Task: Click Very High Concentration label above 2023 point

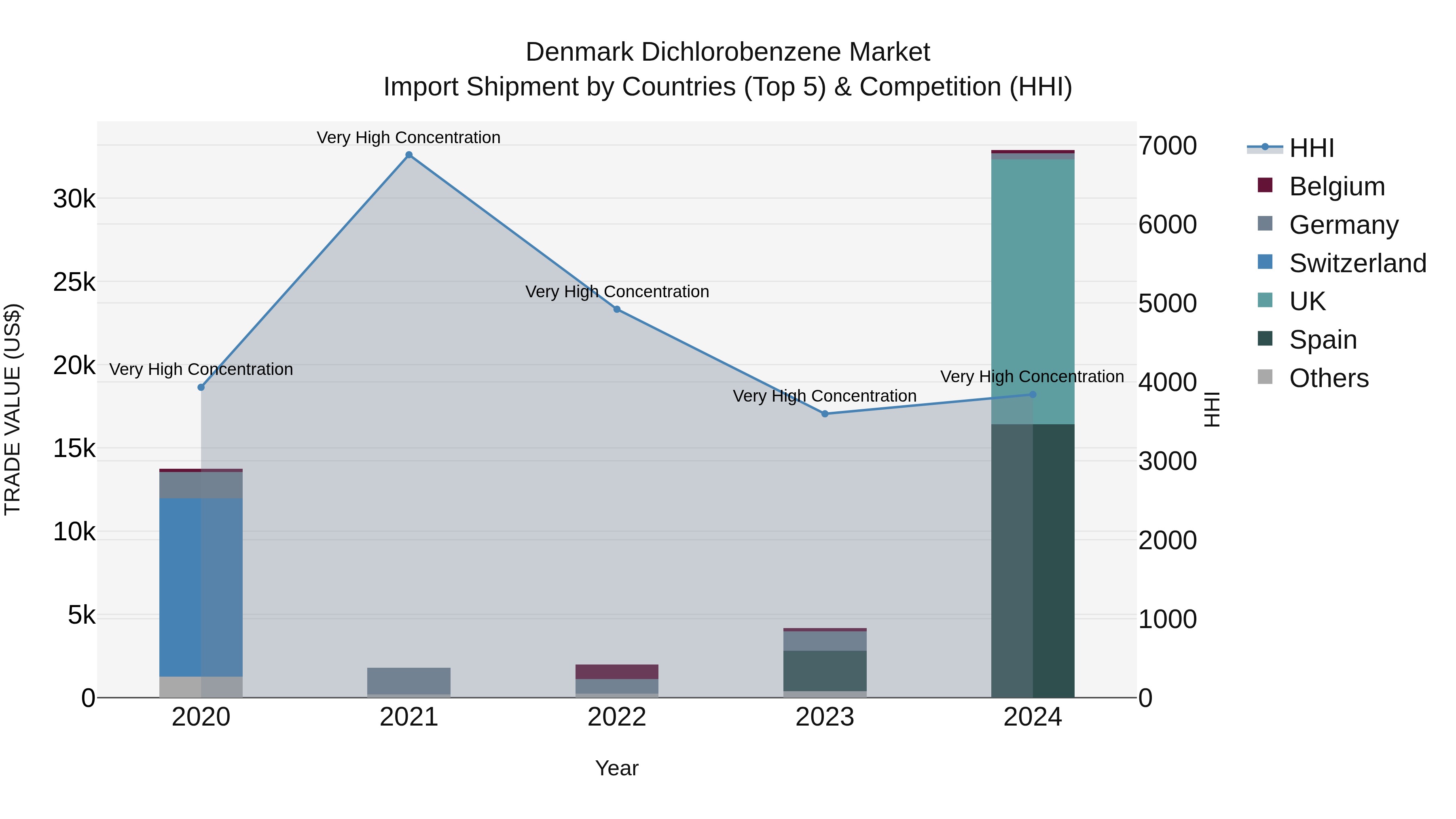Action: pyautogui.click(x=825, y=396)
